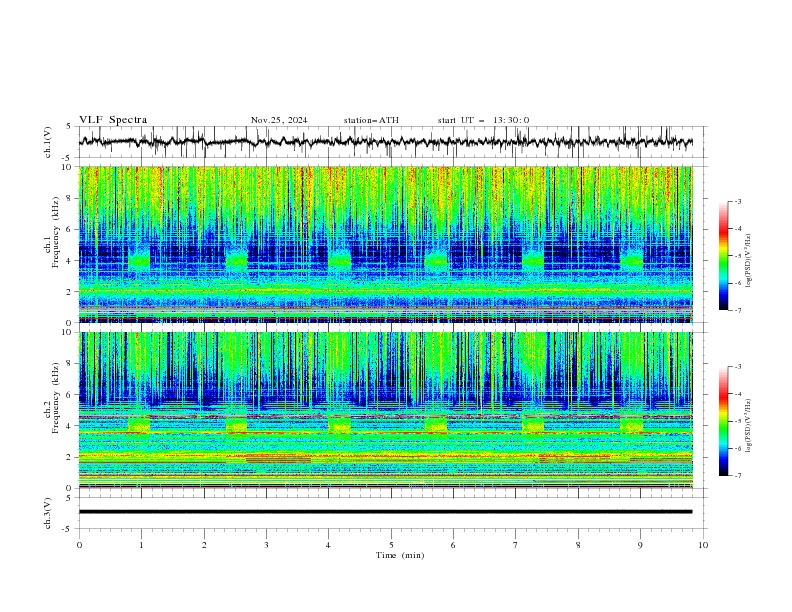Click the date 'Nov.25, 2024'
The image size is (792, 612).
pyautogui.click(x=279, y=120)
